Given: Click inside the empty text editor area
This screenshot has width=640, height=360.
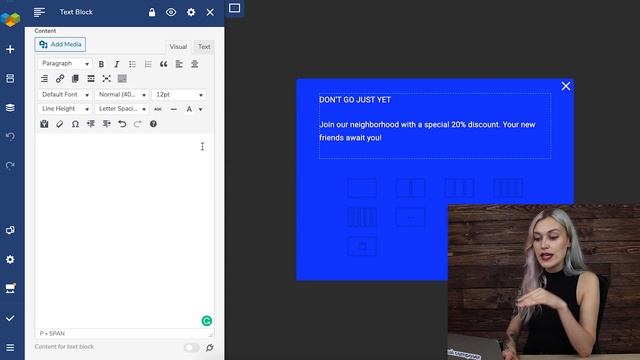Looking at the screenshot, I should coord(124,231).
